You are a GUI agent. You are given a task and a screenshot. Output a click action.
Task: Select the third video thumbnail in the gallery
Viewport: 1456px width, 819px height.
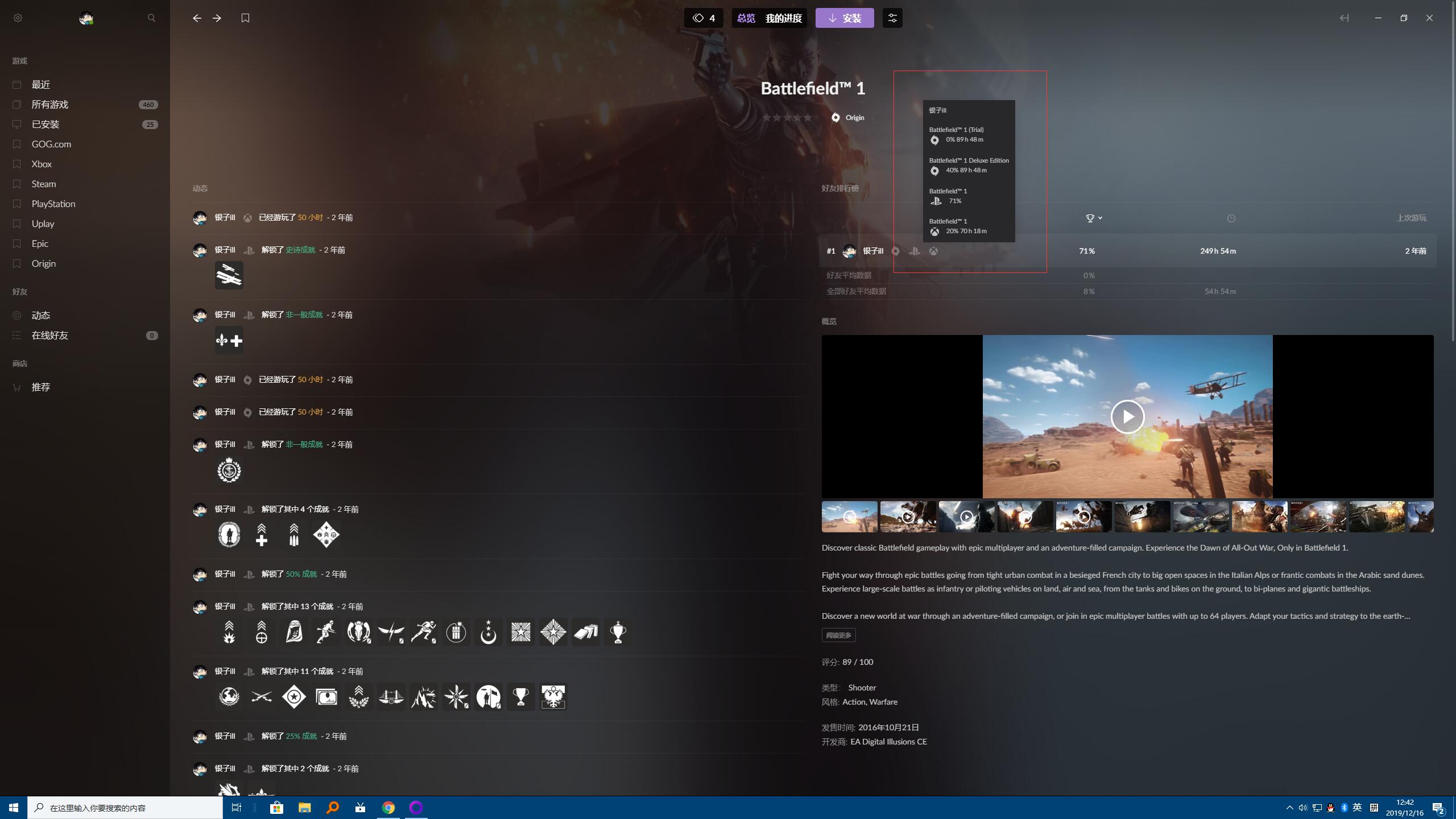pyautogui.click(x=966, y=517)
